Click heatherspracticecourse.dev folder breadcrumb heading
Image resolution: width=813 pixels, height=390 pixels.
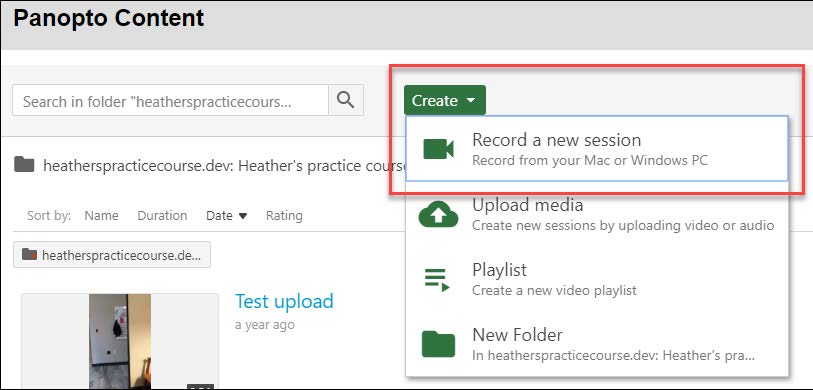coord(225,165)
